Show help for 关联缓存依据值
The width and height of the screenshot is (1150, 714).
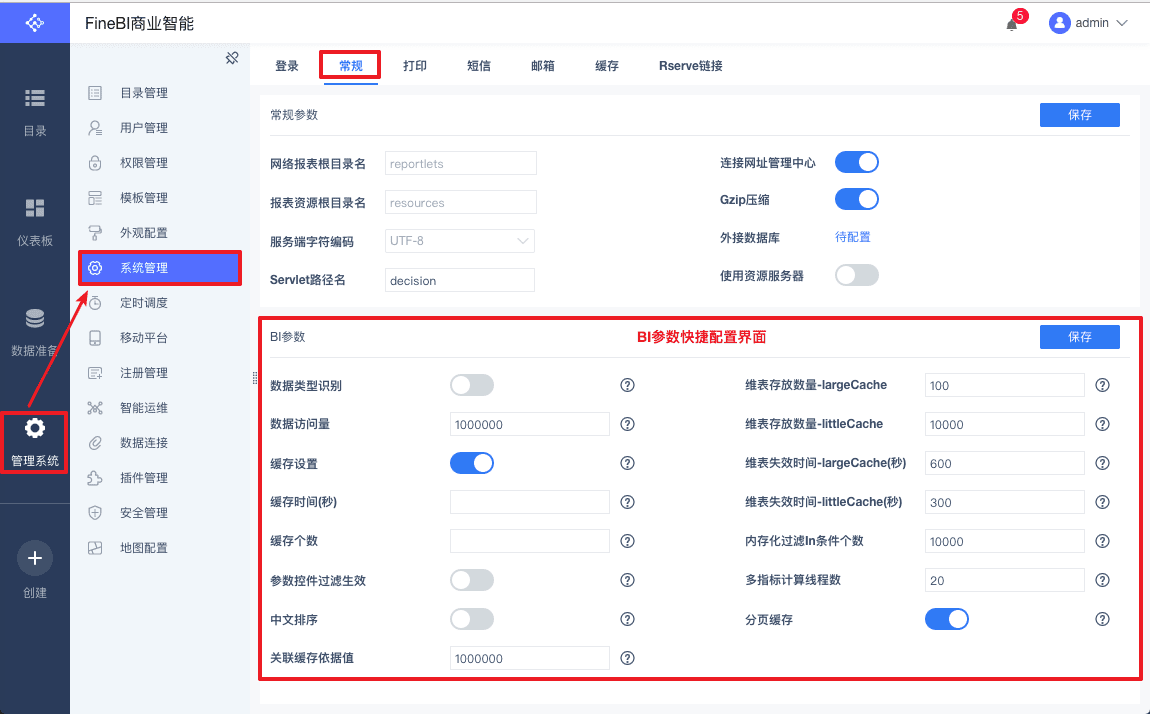point(627,658)
